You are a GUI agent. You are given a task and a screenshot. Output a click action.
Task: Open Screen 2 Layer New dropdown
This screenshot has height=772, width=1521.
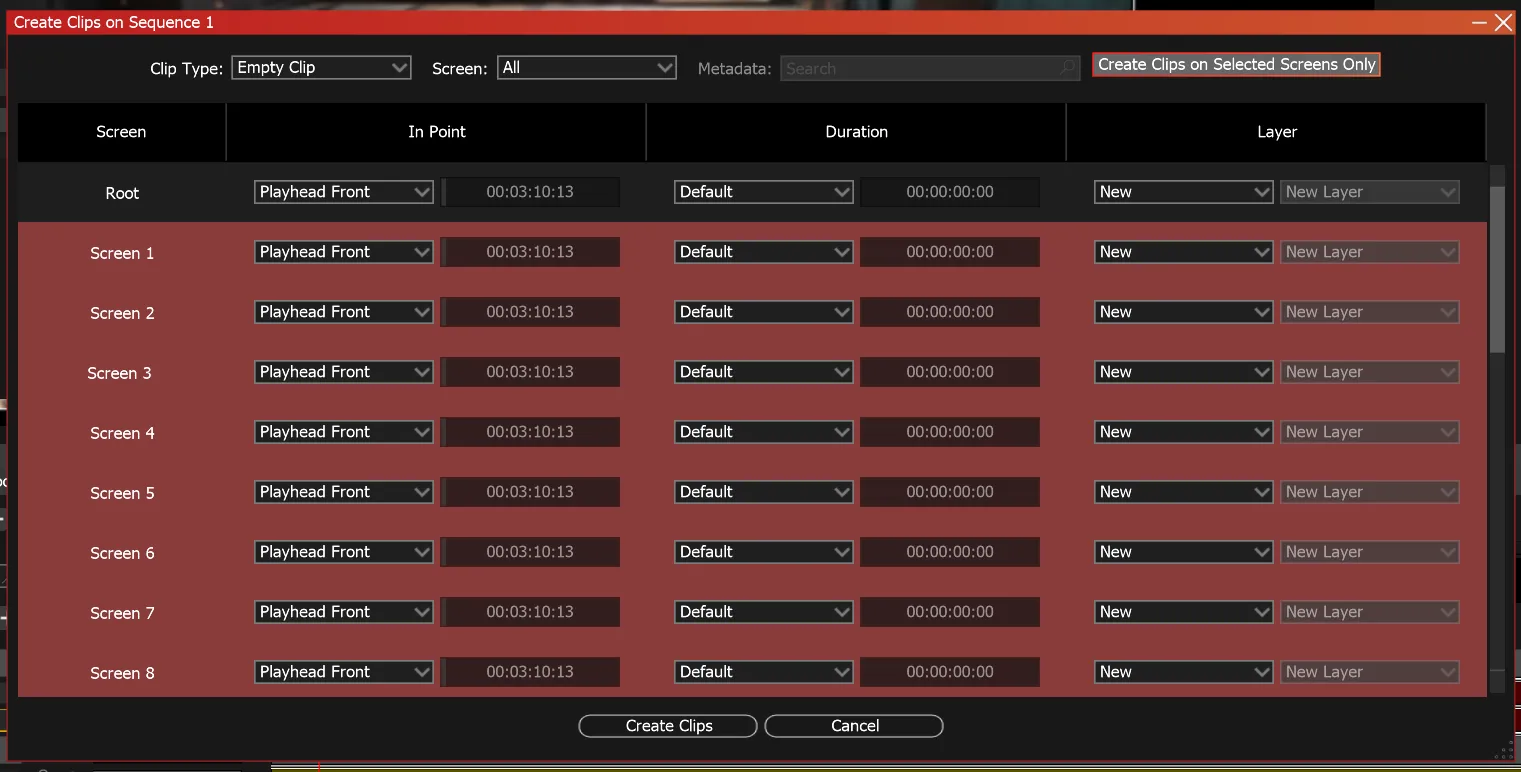[x=1183, y=312]
